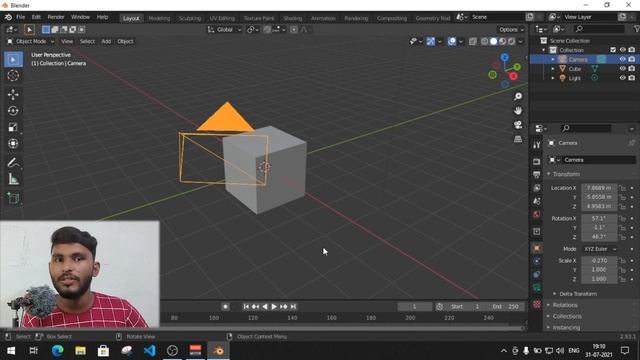Switch to Sculpting workspace tab
This screenshot has height=360, width=640.
190,18
